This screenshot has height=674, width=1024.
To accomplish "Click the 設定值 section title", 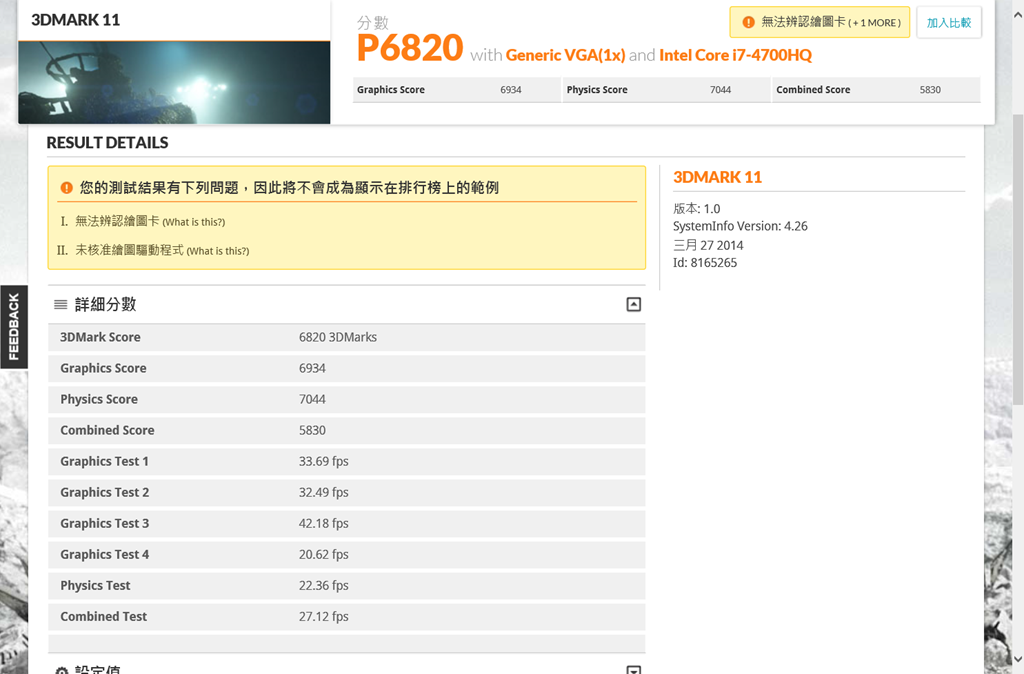I will pos(97,669).
